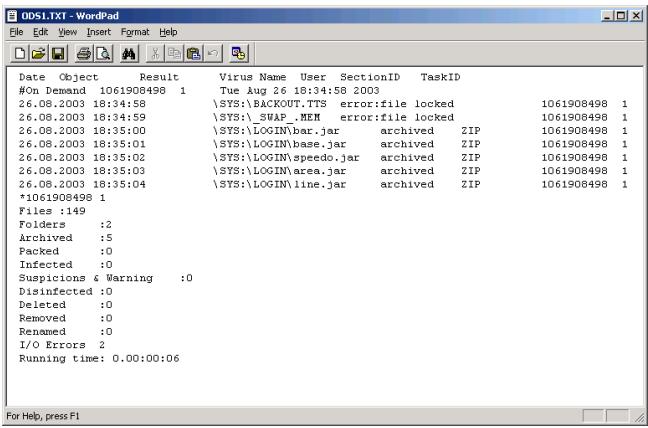Click the 'Packed :0' line
648x428 pixels.
(x=65, y=251)
